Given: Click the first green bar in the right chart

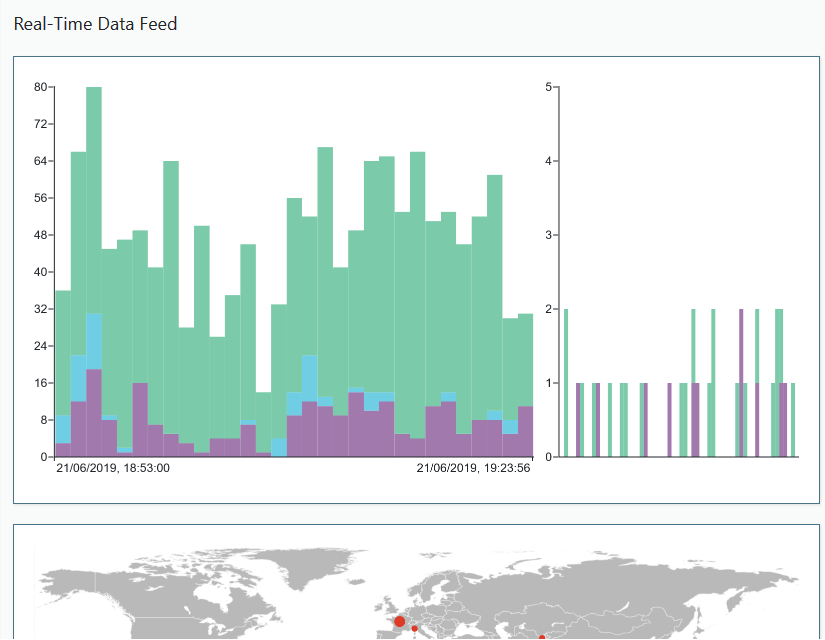Looking at the screenshot, I should pyautogui.click(x=566, y=382).
